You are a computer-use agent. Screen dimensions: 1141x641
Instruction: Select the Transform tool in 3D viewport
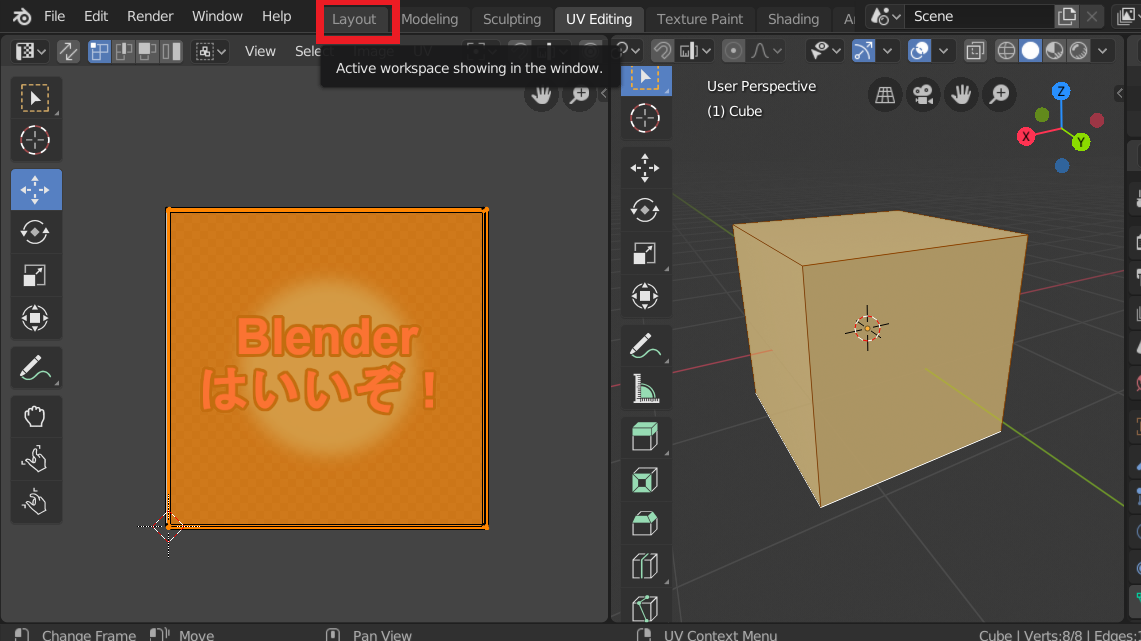click(645, 296)
